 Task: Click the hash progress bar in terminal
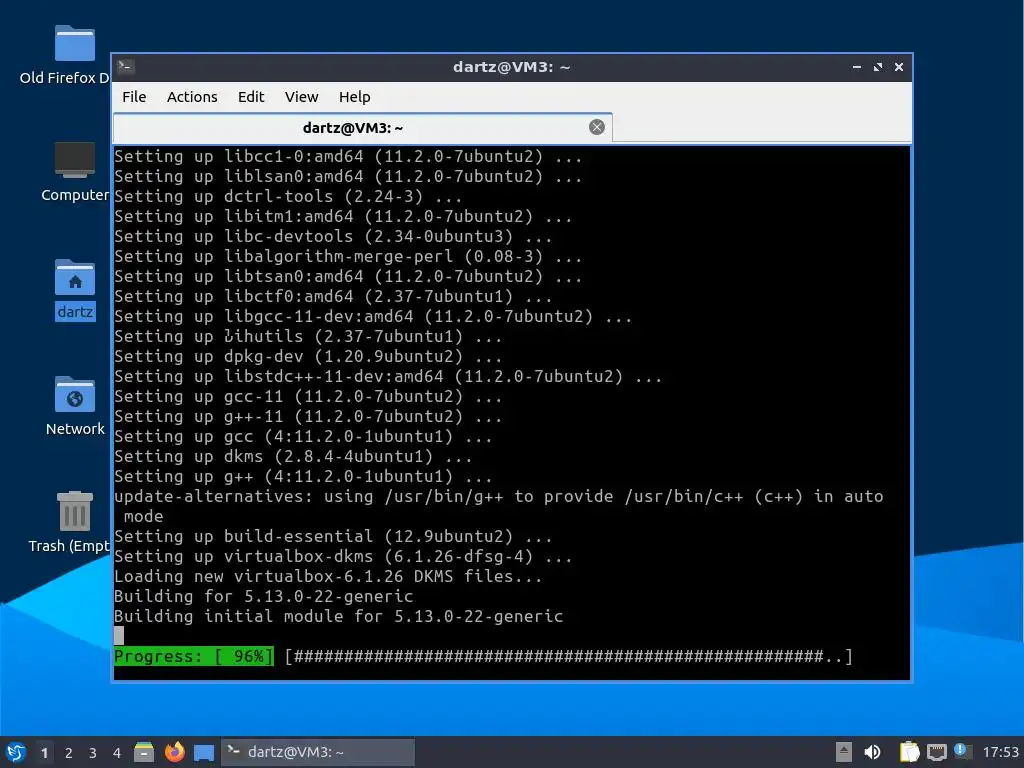point(569,656)
